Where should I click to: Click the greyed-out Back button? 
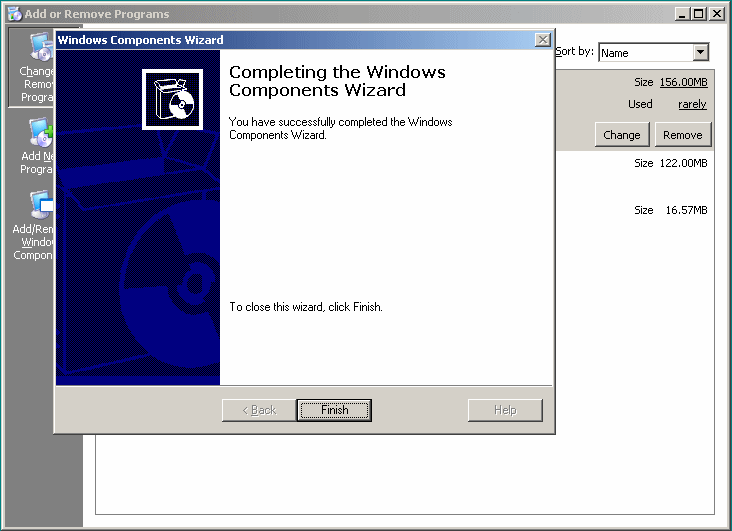pos(258,410)
